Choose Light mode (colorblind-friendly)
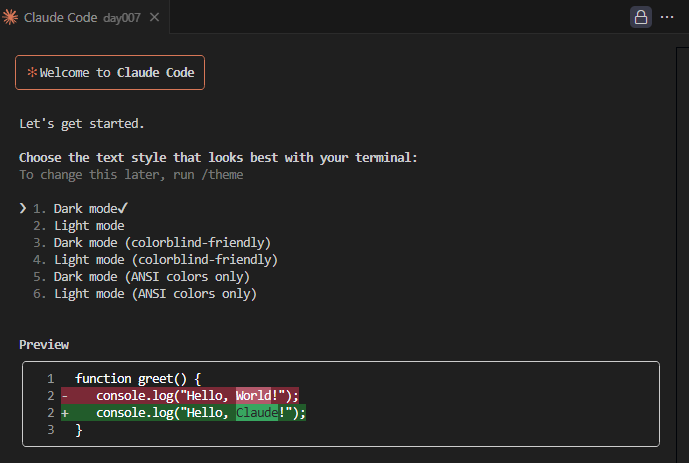The image size is (689, 463). [x=156, y=260]
